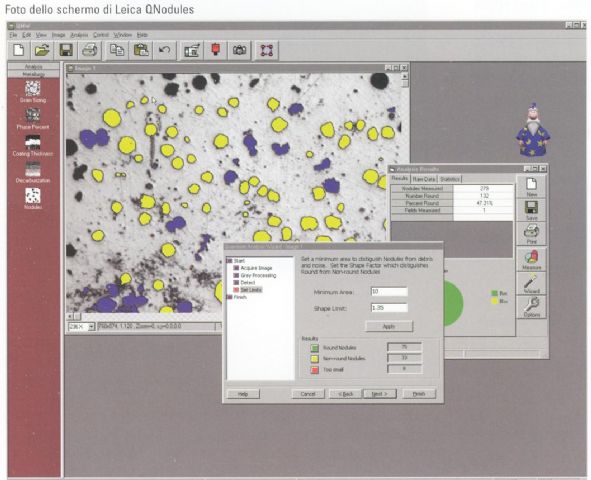This screenshot has height=480, width=591.
Task: Click the image window horizontal scroll arrow
Action: coord(69,316)
